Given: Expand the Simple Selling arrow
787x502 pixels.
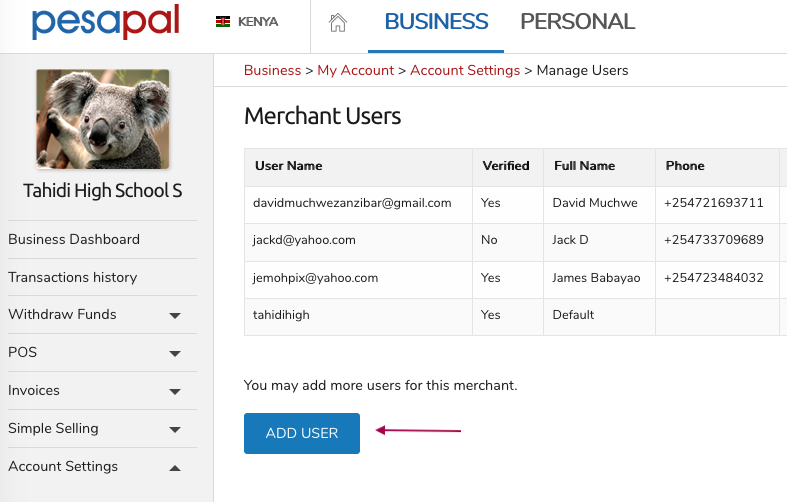Looking at the screenshot, I should coord(175,430).
